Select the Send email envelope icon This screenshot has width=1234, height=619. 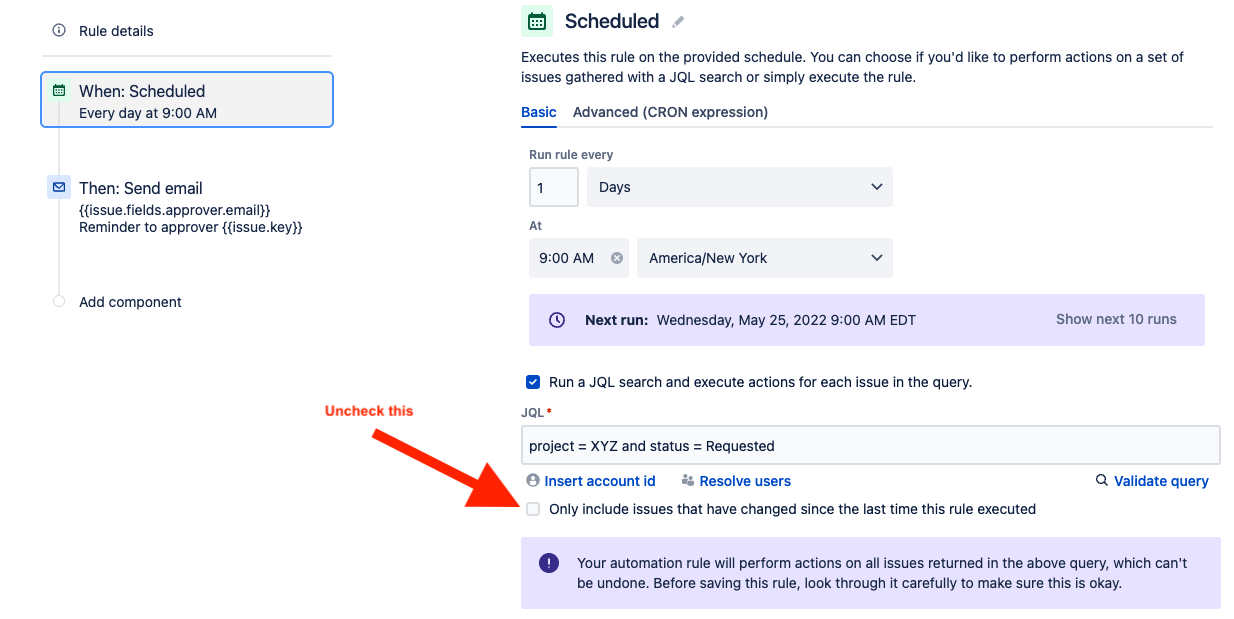[58, 188]
